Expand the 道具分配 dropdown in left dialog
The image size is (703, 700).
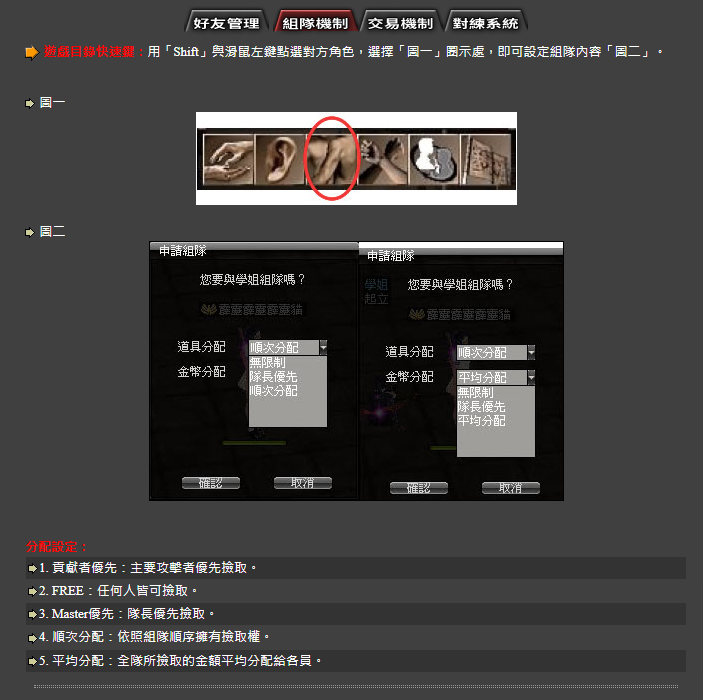coord(322,348)
